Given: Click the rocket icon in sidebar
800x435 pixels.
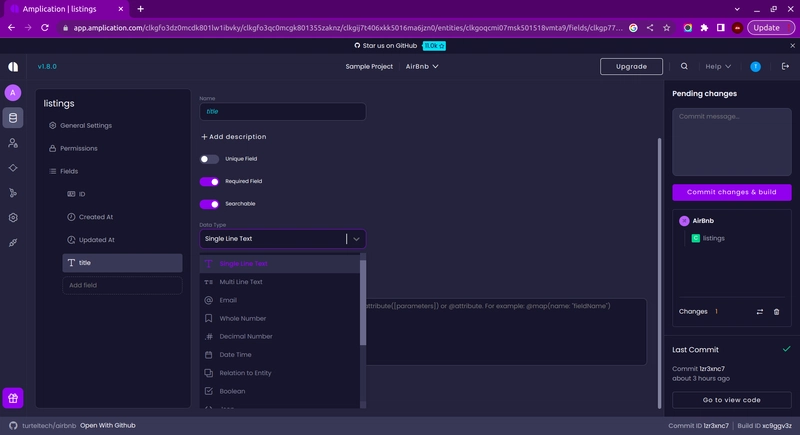Looking at the screenshot, I should point(13,243).
